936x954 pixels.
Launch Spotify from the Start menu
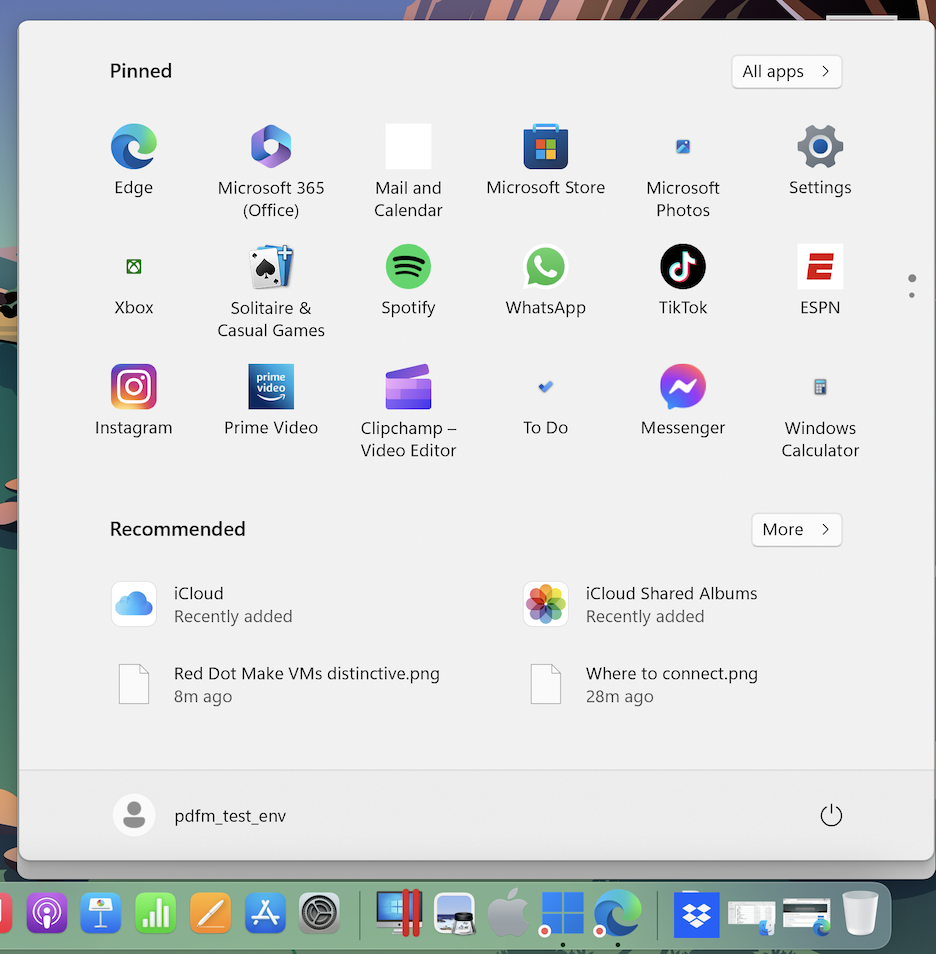(x=408, y=280)
